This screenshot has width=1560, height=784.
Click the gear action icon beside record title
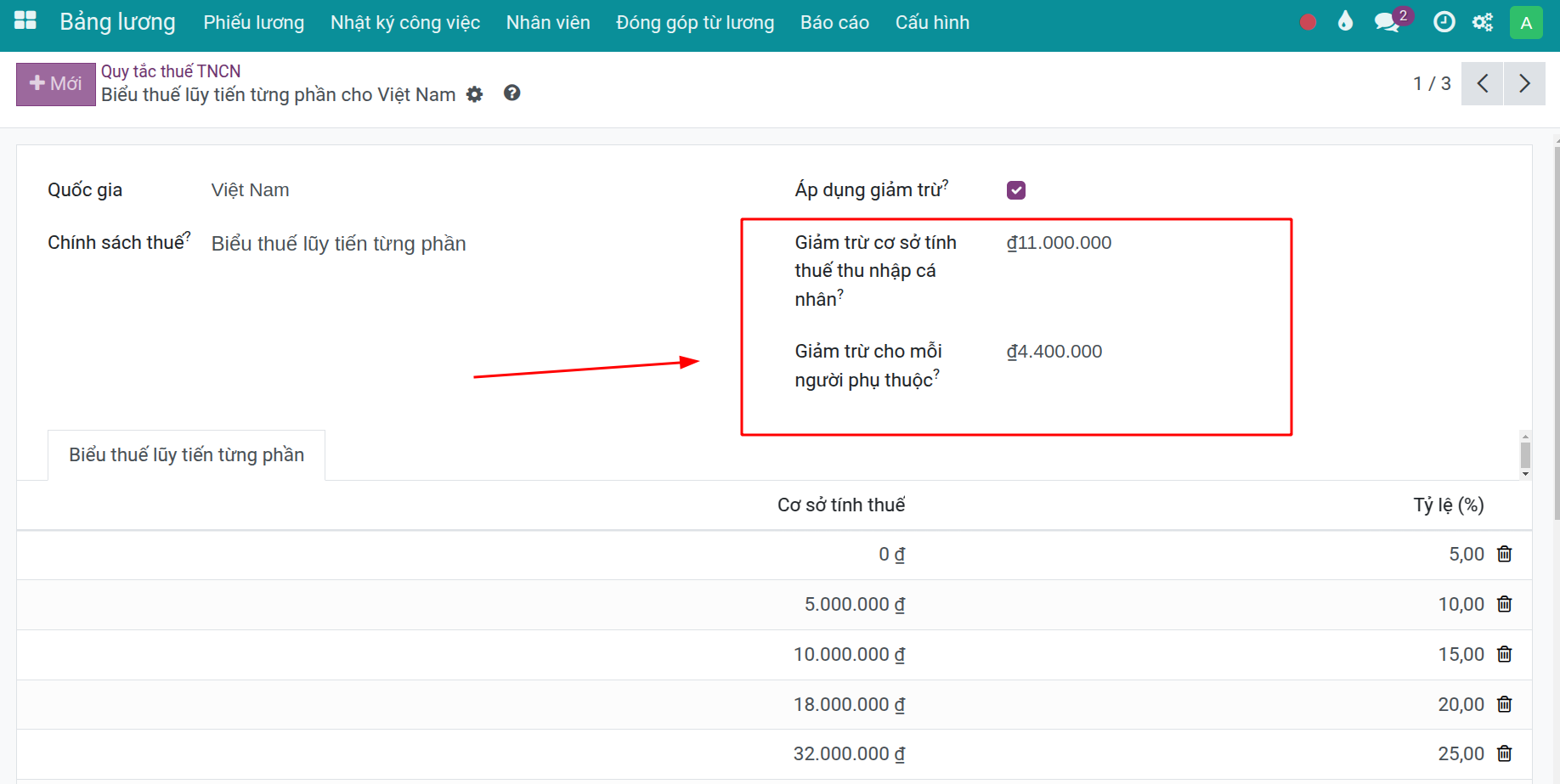(x=475, y=94)
